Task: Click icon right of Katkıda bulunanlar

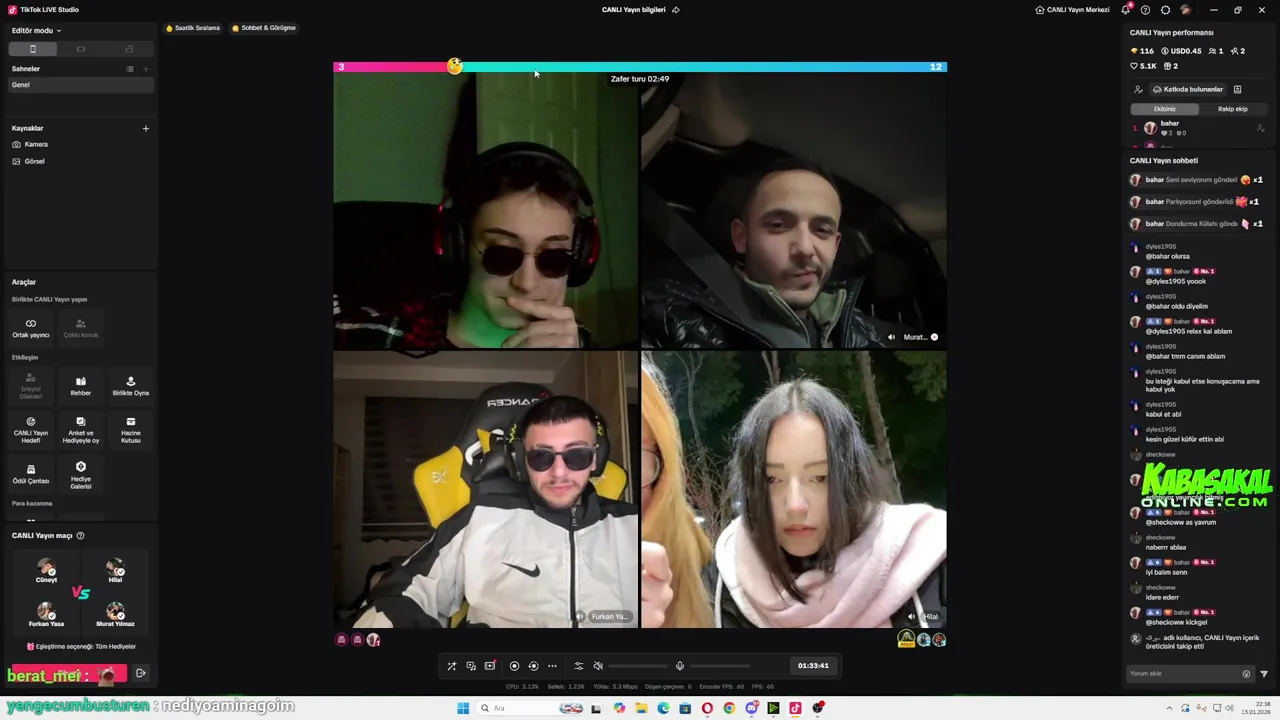Action: 1237,89
